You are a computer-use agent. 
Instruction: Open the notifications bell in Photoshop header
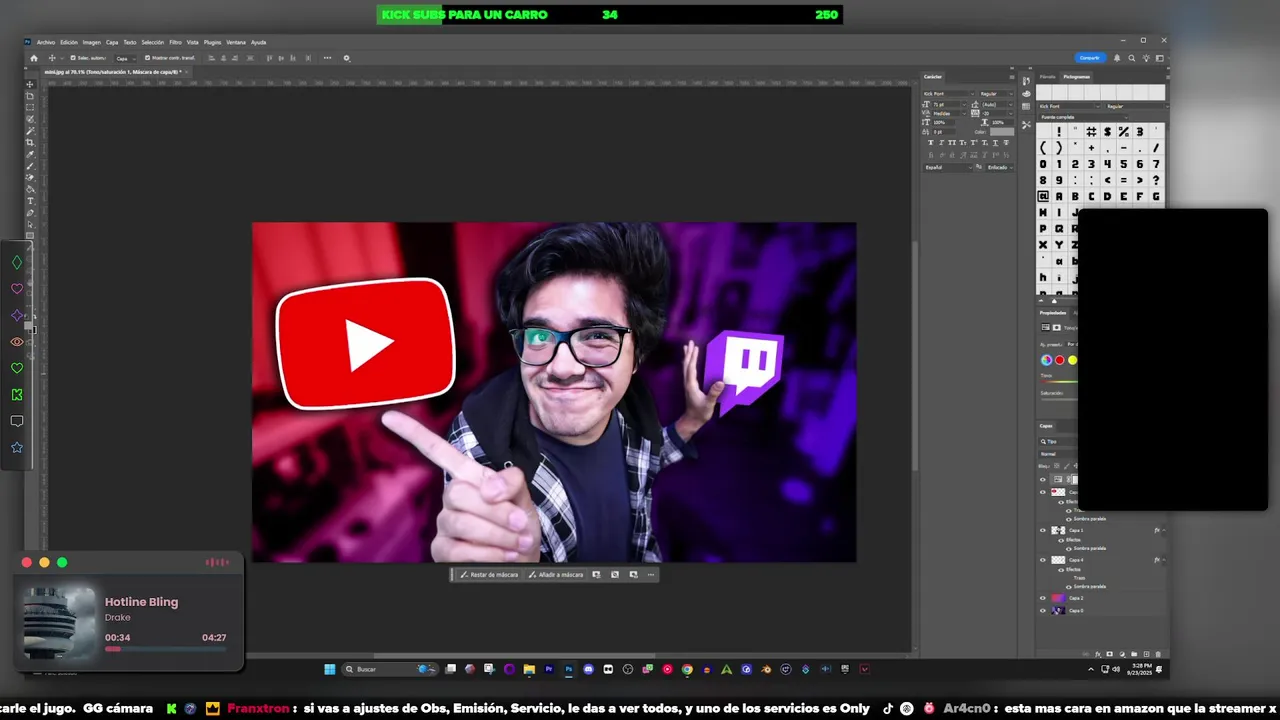(1117, 58)
